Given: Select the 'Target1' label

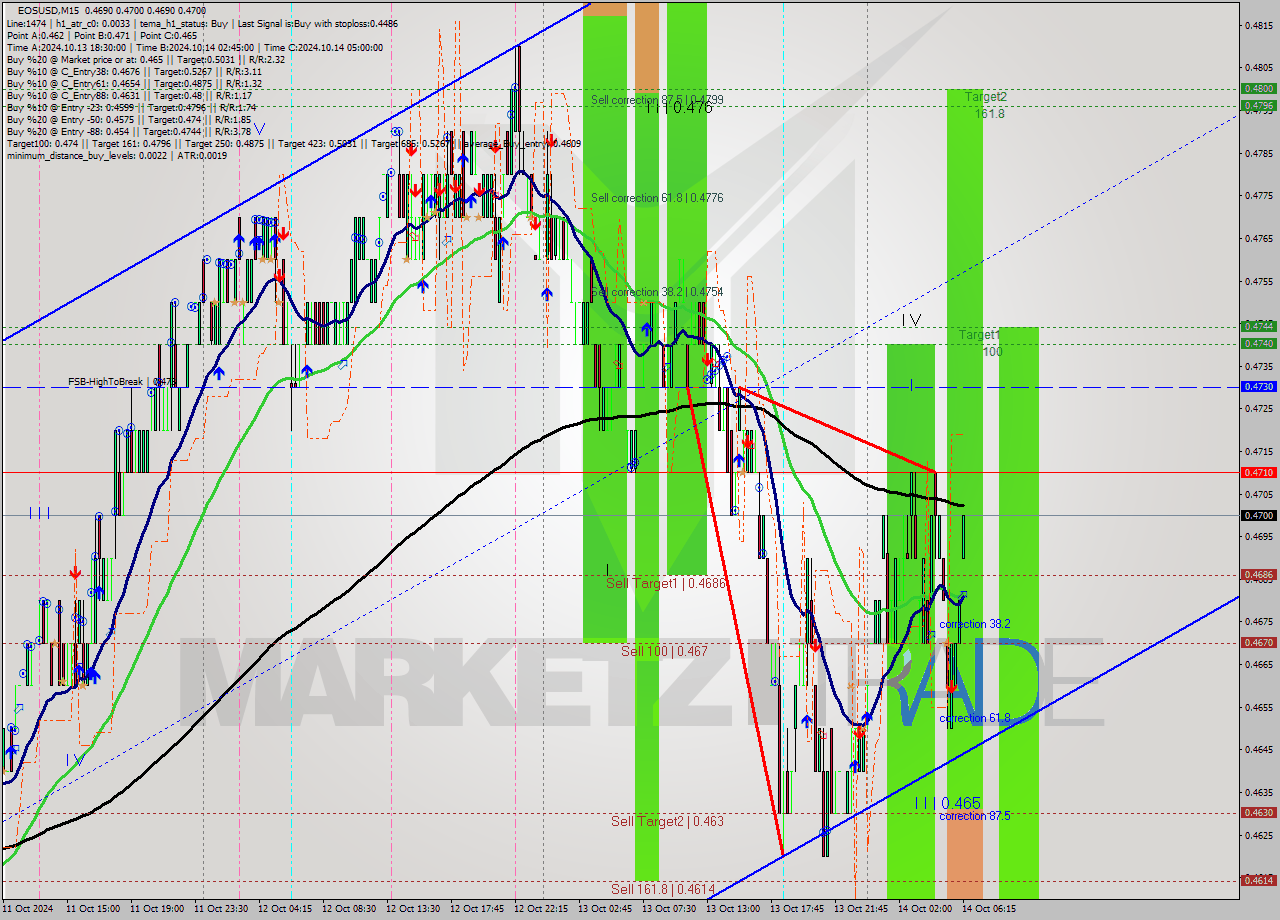Looking at the screenshot, I should (x=979, y=334).
